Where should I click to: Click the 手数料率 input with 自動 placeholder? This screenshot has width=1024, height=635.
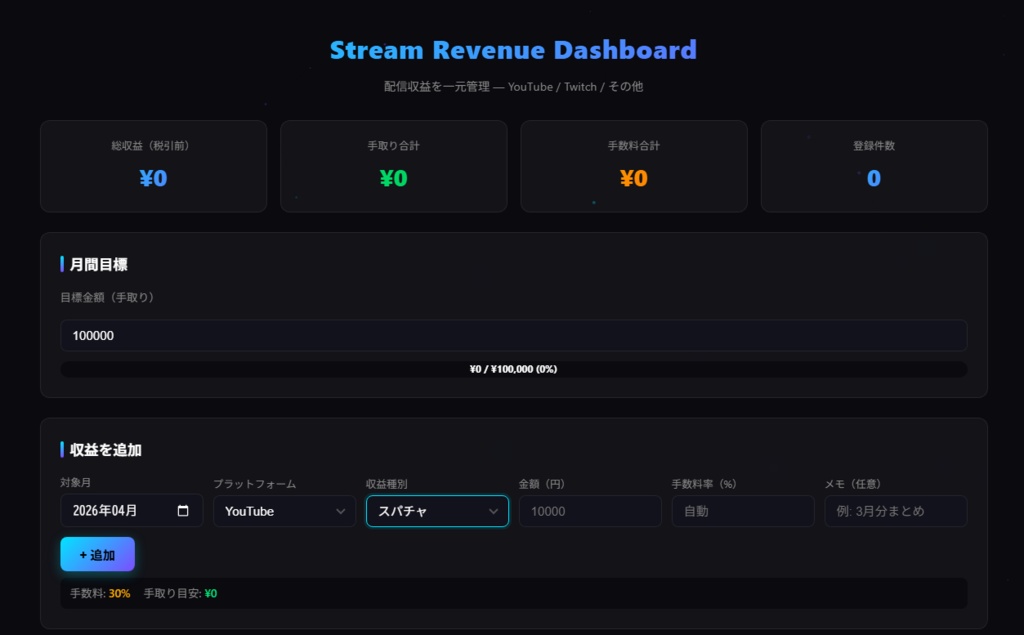click(x=743, y=511)
